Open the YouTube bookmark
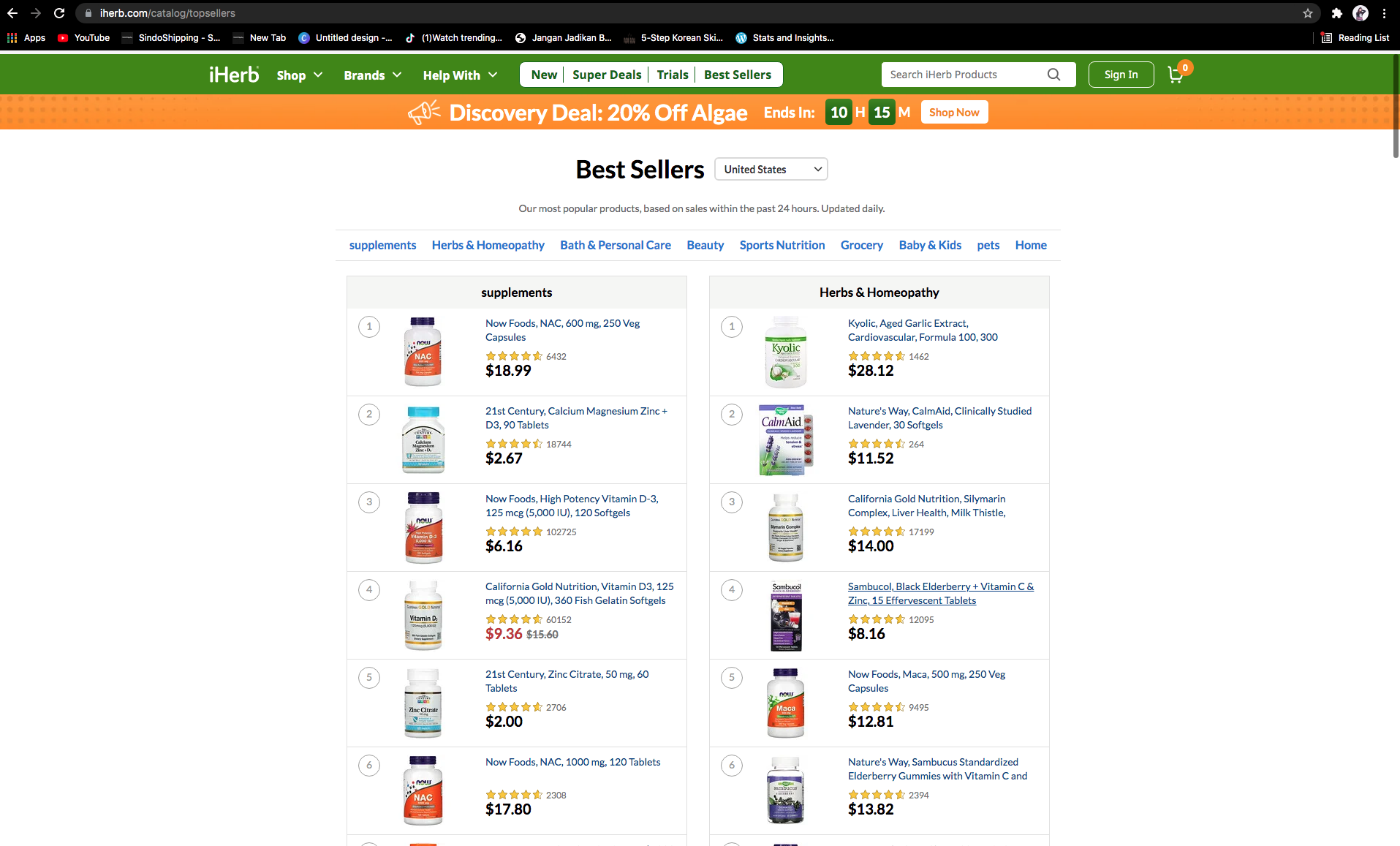1400x846 pixels. [83, 38]
